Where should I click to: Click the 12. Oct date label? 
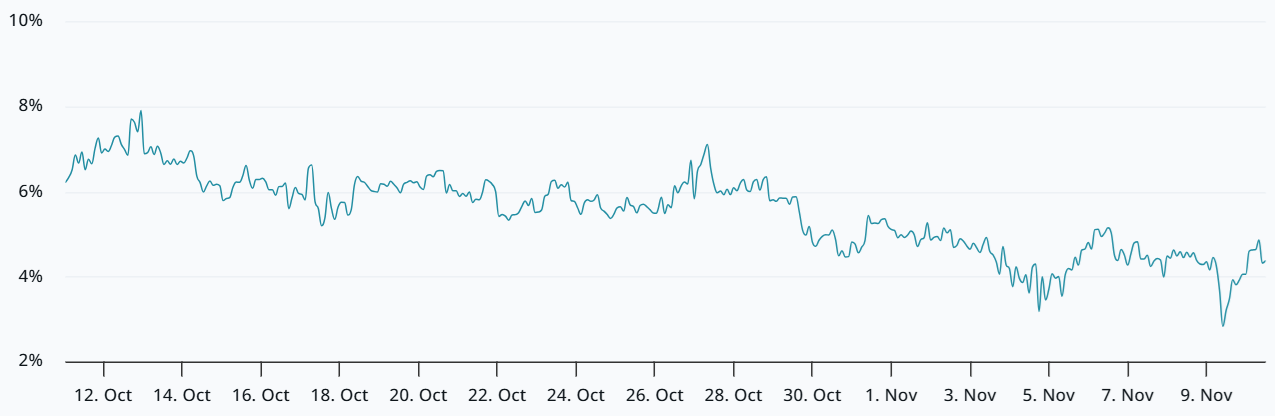[104, 395]
